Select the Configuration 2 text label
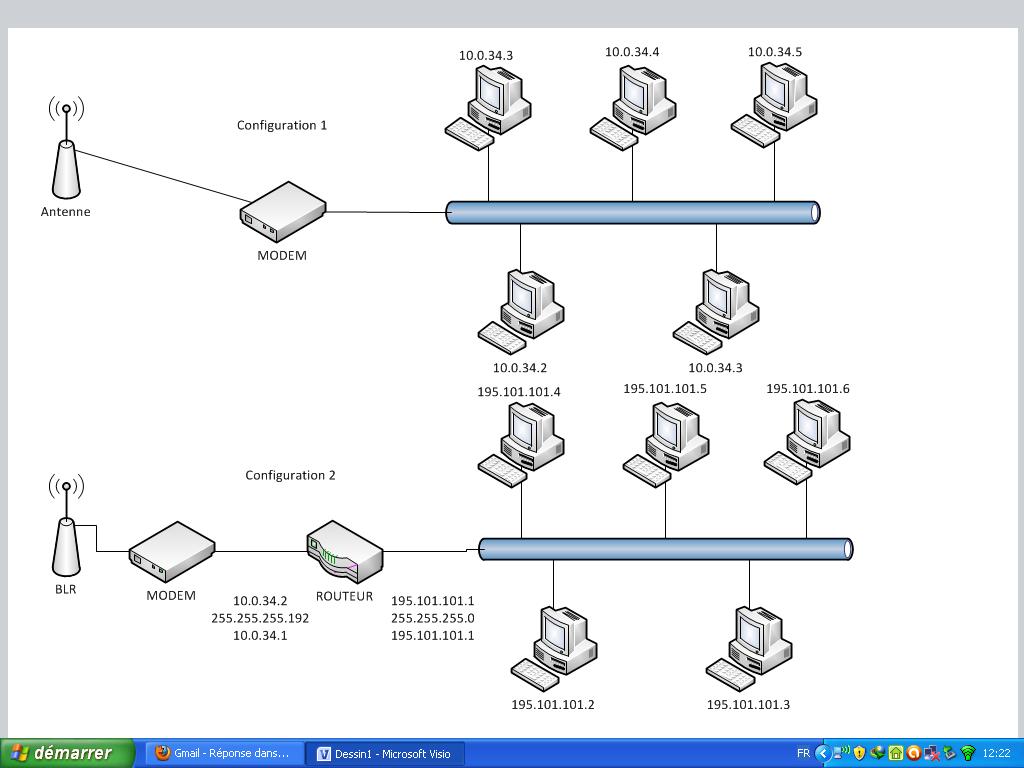This screenshot has width=1024, height=768. point(291,475)
